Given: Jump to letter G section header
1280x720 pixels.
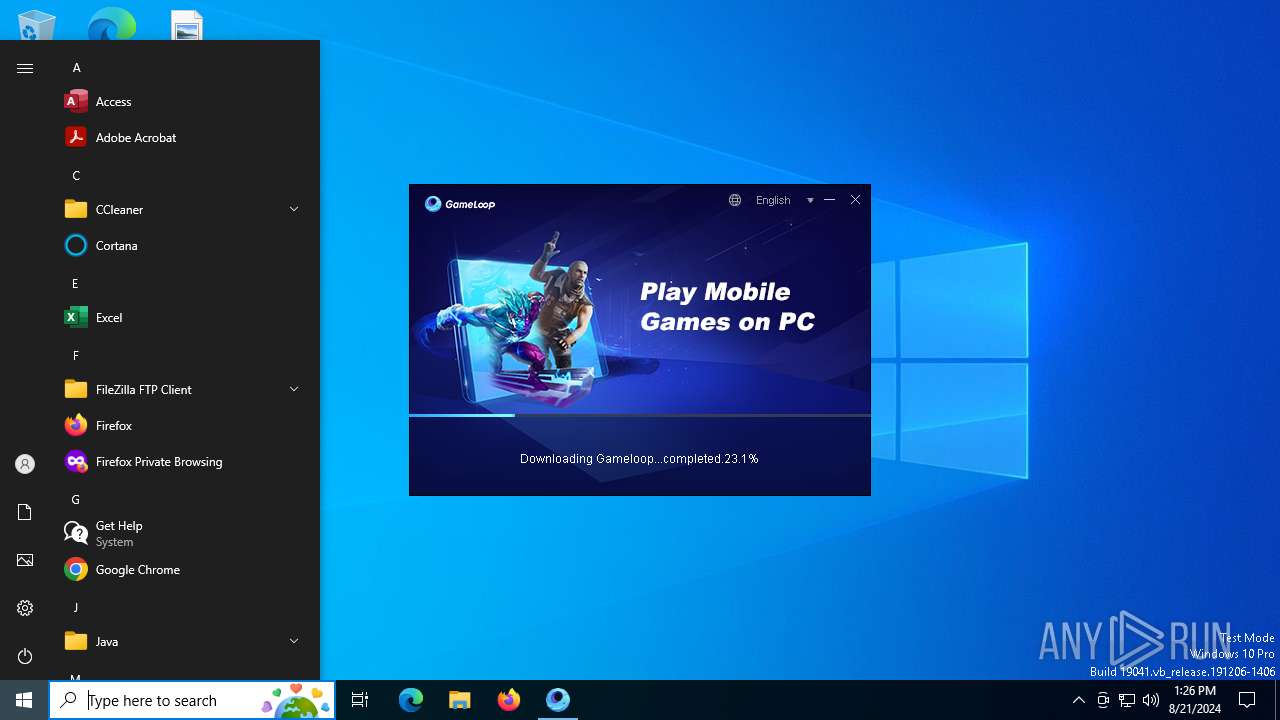Looking at the screenshot, I should click(76, 500).
